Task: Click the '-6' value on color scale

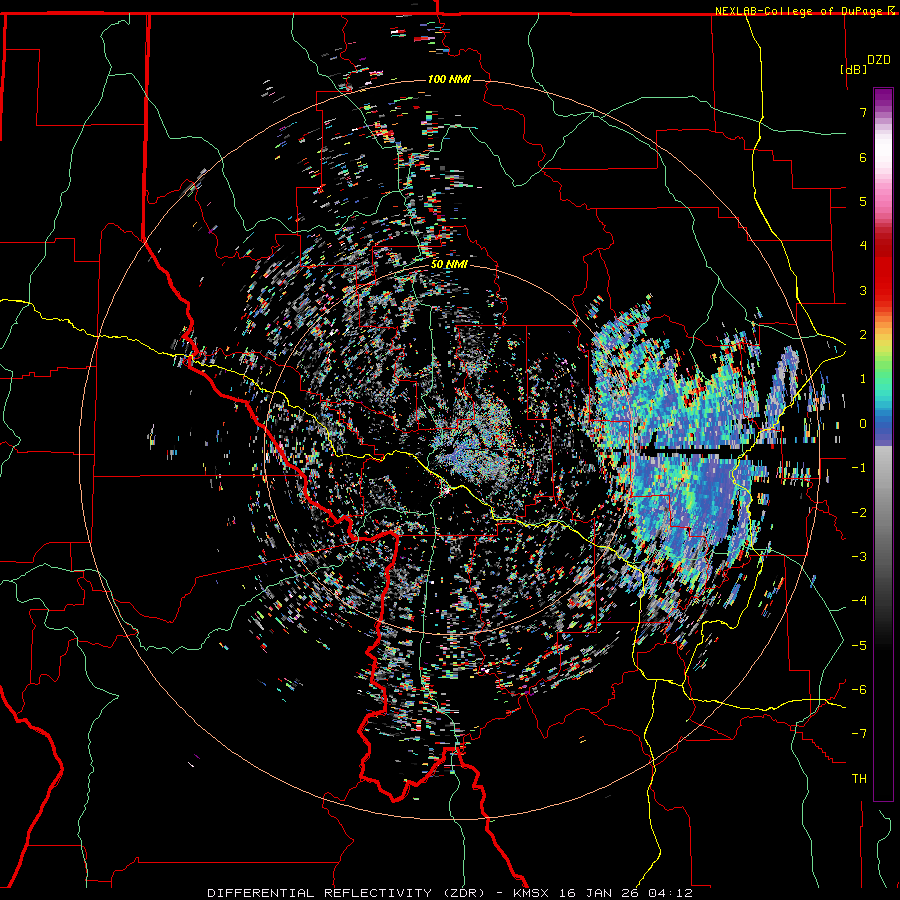Action: pos(859,690)
